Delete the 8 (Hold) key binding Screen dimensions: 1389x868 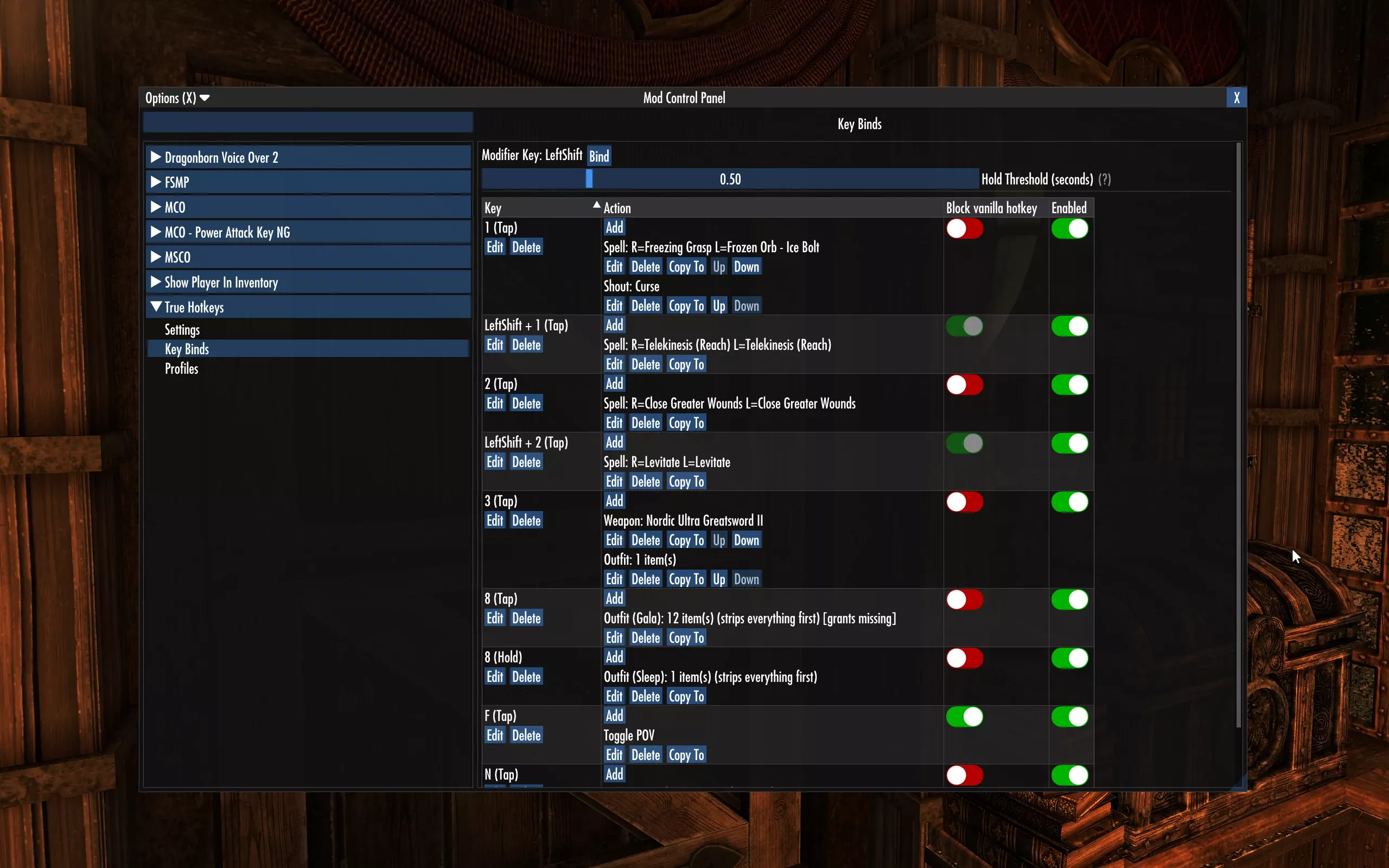pyautogui.click(x=526, y=677)
